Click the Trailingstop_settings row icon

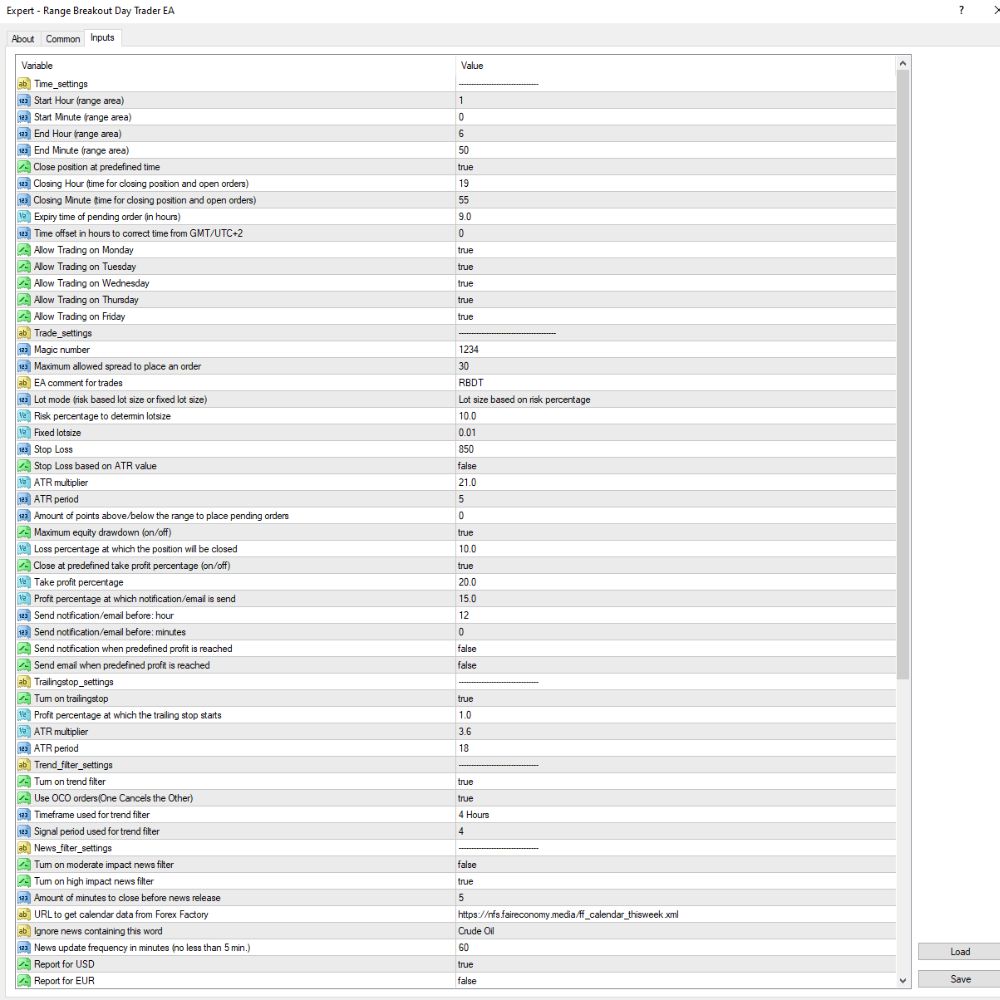click(x=24, y=682)
